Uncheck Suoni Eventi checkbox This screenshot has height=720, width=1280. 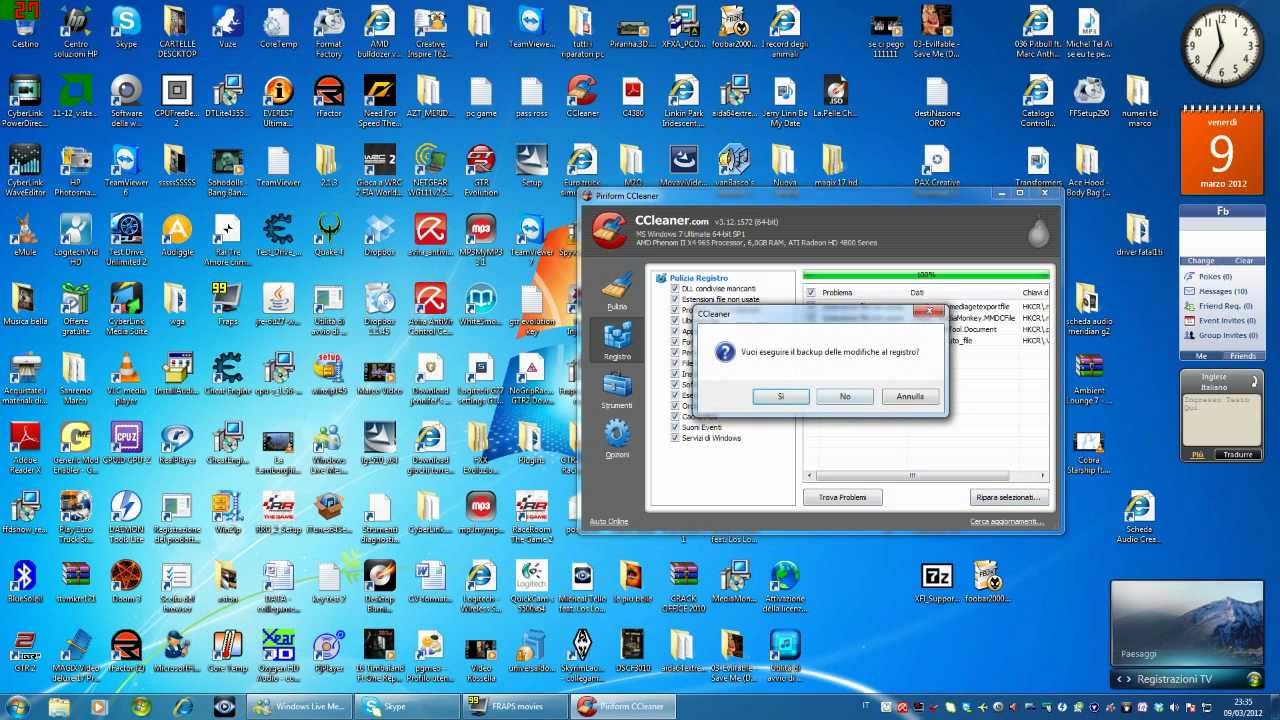[675, 427]
